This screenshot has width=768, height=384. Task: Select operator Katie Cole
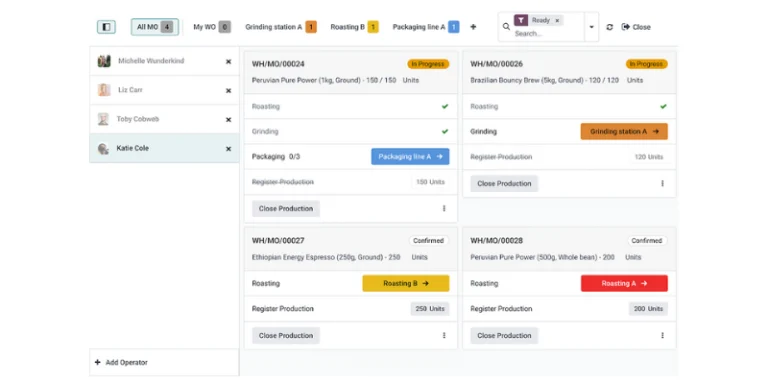[164, 148]
